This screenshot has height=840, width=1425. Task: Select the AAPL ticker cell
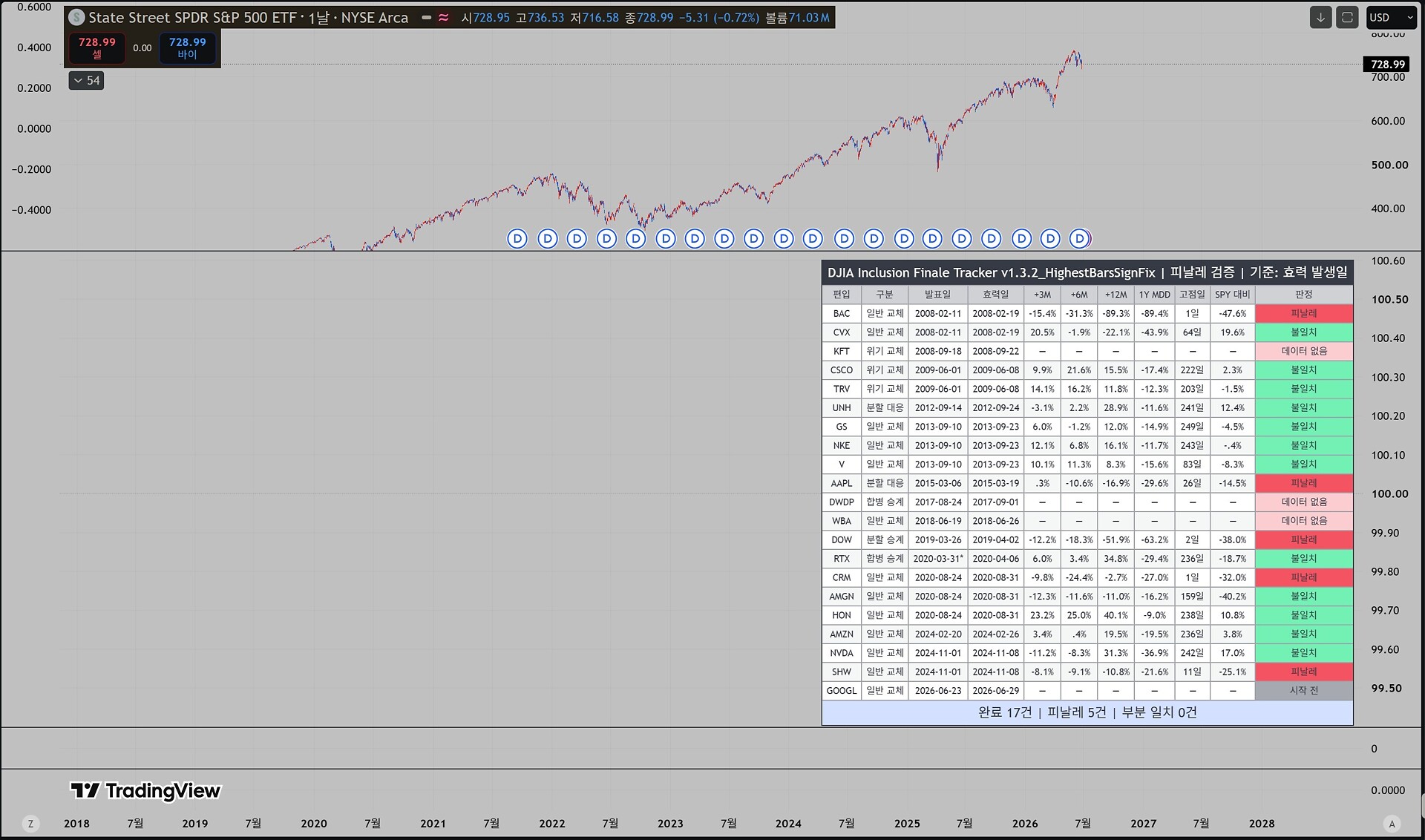[842, 483]
